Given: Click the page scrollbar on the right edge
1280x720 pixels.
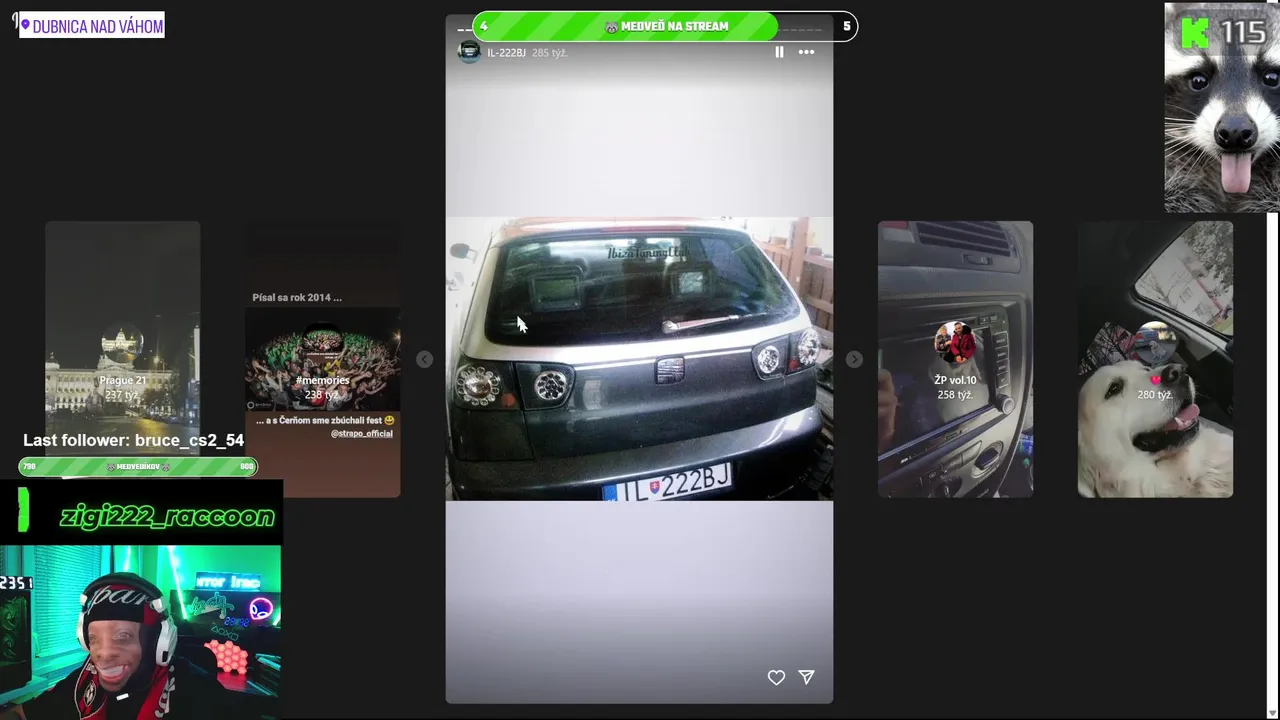Looking at the screenshot, I should pyautogui.click(x=1273, y=460).
